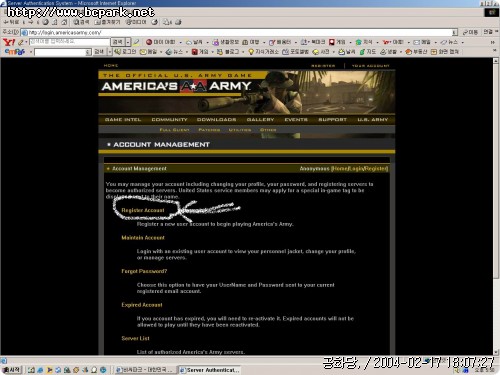Click the Expired Account link

coord(142,305)
